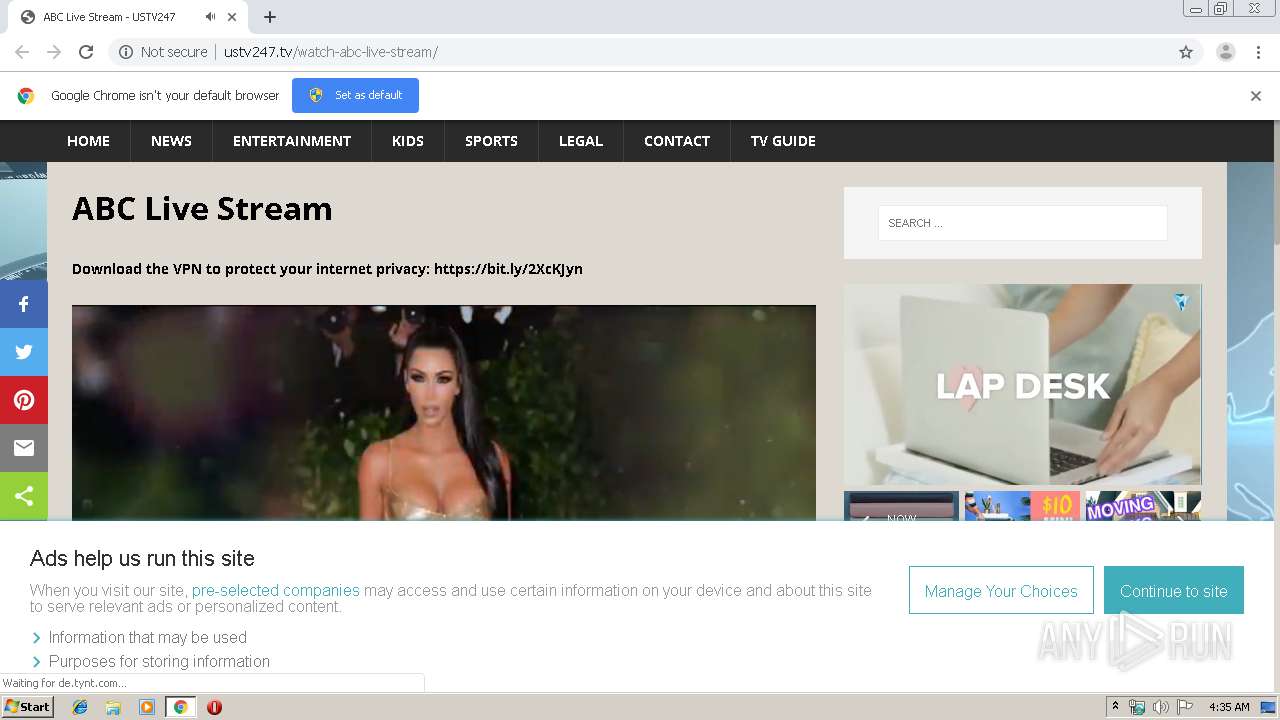Click the Set as default button
Viewport: 1280px width, 720px height.
(355, 96)
